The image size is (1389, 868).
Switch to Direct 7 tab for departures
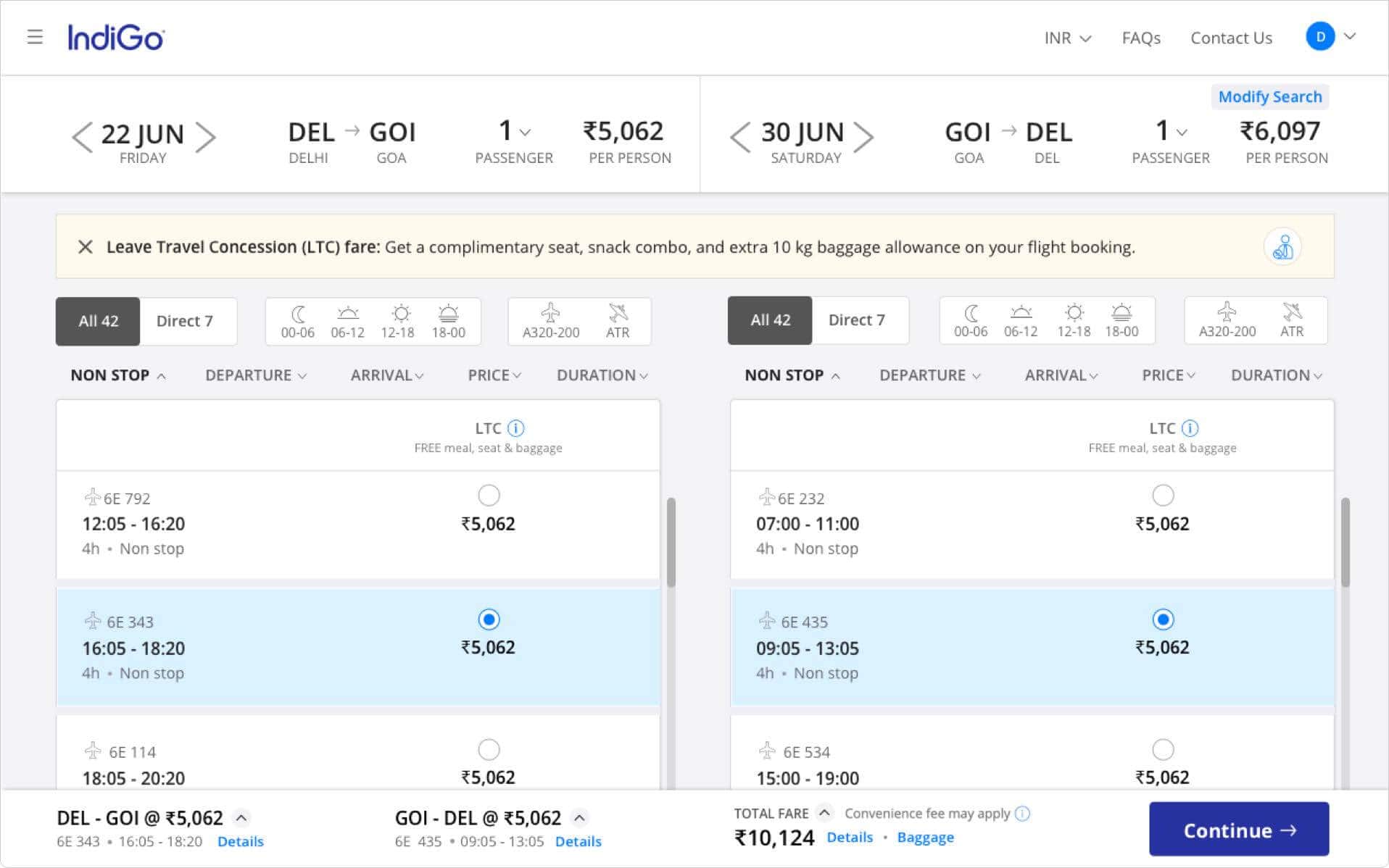(185, 321)
